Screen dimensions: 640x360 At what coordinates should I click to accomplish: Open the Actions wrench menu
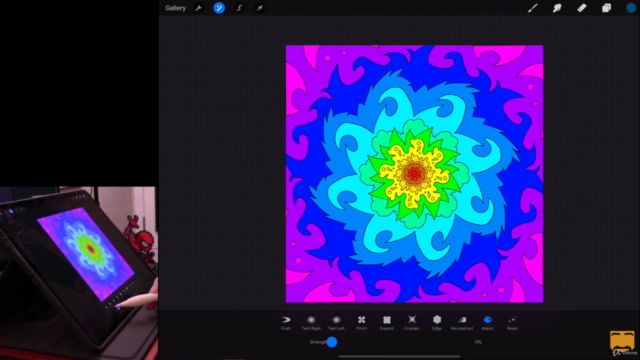(x=199, y=8)
